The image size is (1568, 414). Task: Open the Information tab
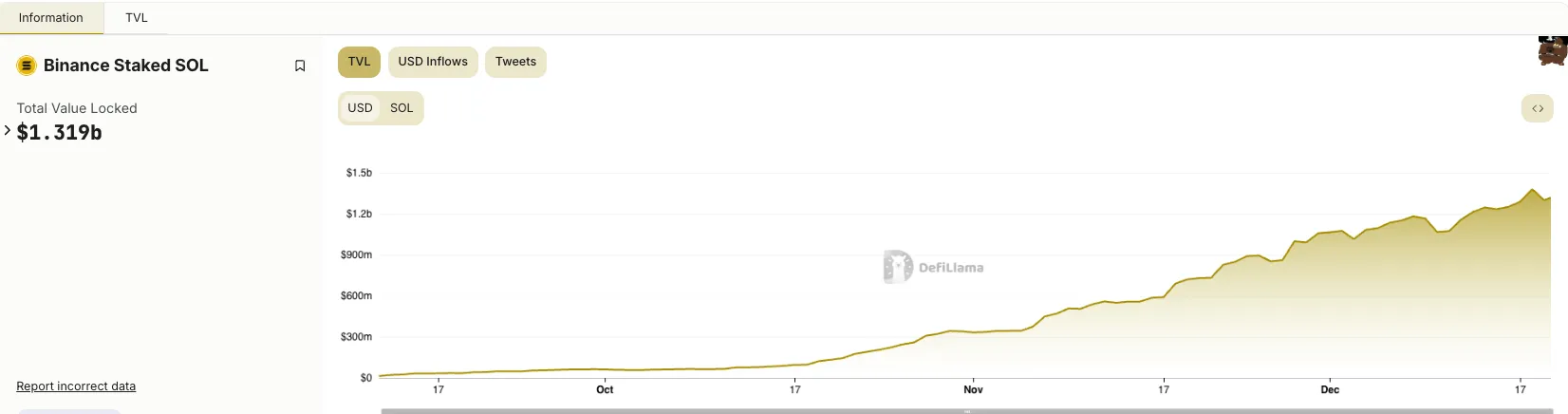[51, 18]
